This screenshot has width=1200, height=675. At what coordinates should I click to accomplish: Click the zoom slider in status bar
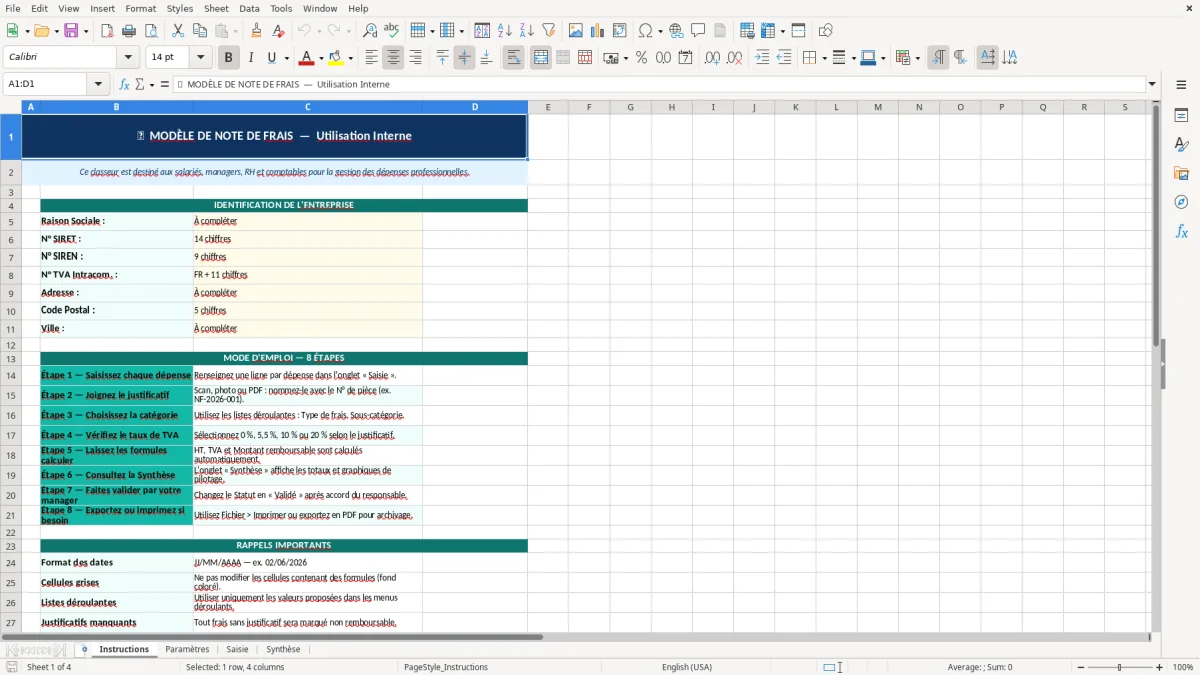(x=1119, y=667)
